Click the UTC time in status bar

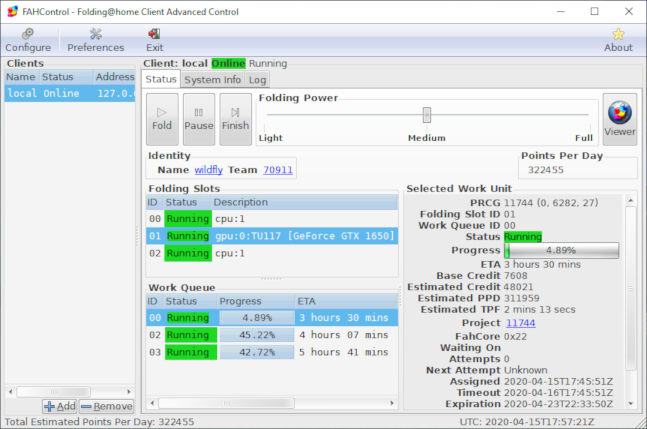click(527, 422)
